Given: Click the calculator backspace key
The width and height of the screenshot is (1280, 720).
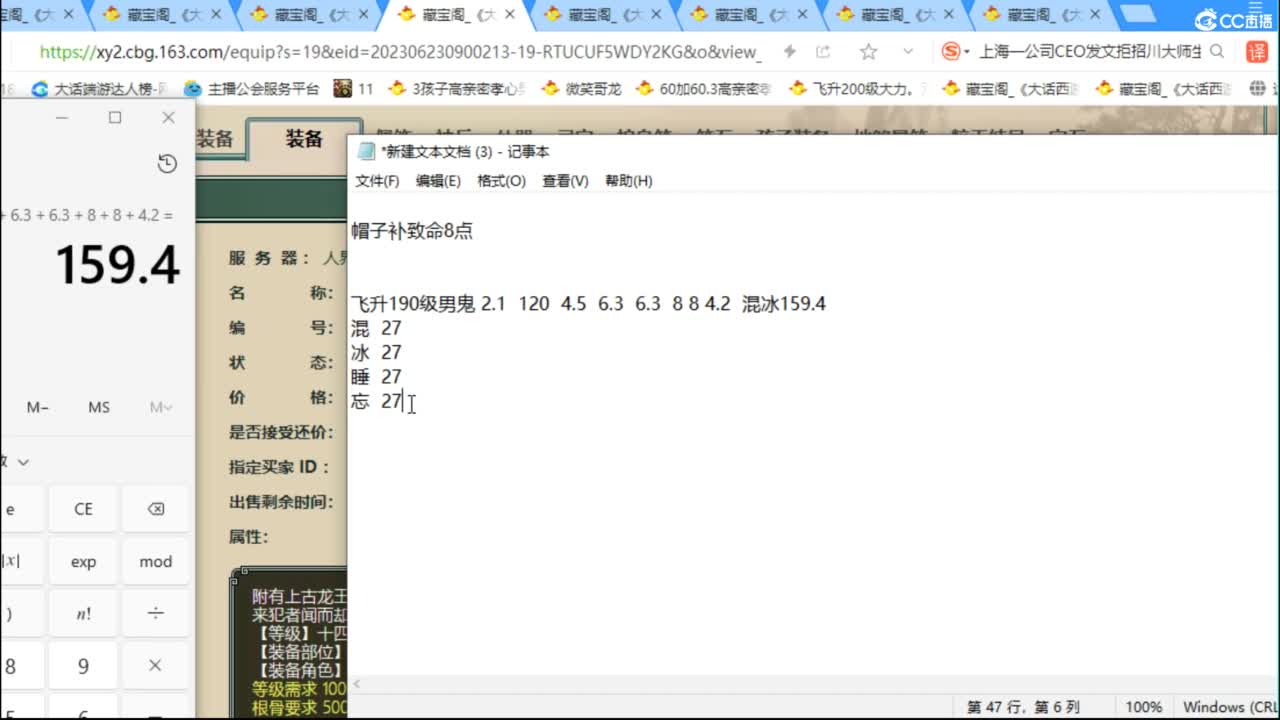Looking at the screenshot, I should tap(156, 509).
